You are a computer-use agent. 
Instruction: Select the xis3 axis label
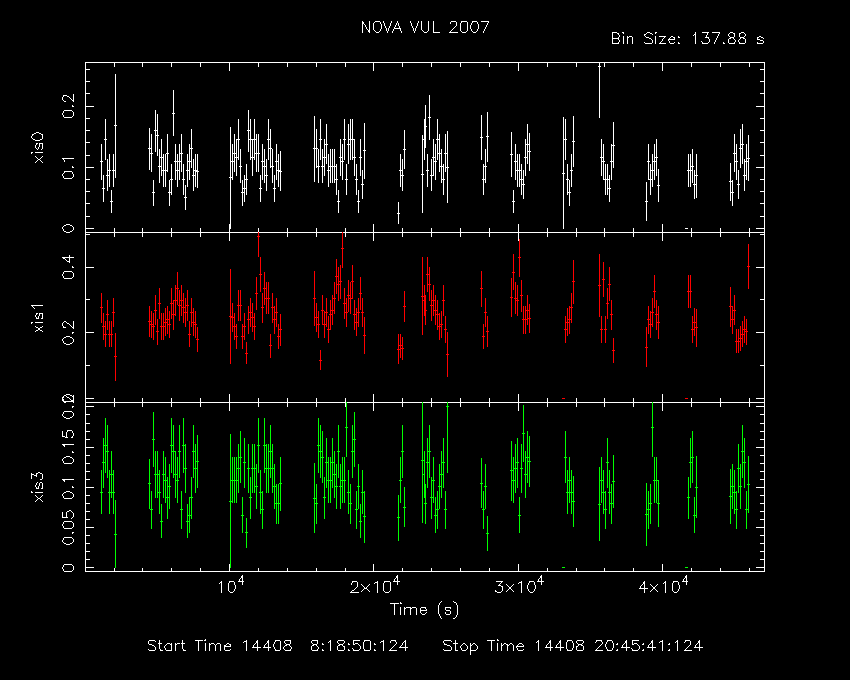click(39, 487)
